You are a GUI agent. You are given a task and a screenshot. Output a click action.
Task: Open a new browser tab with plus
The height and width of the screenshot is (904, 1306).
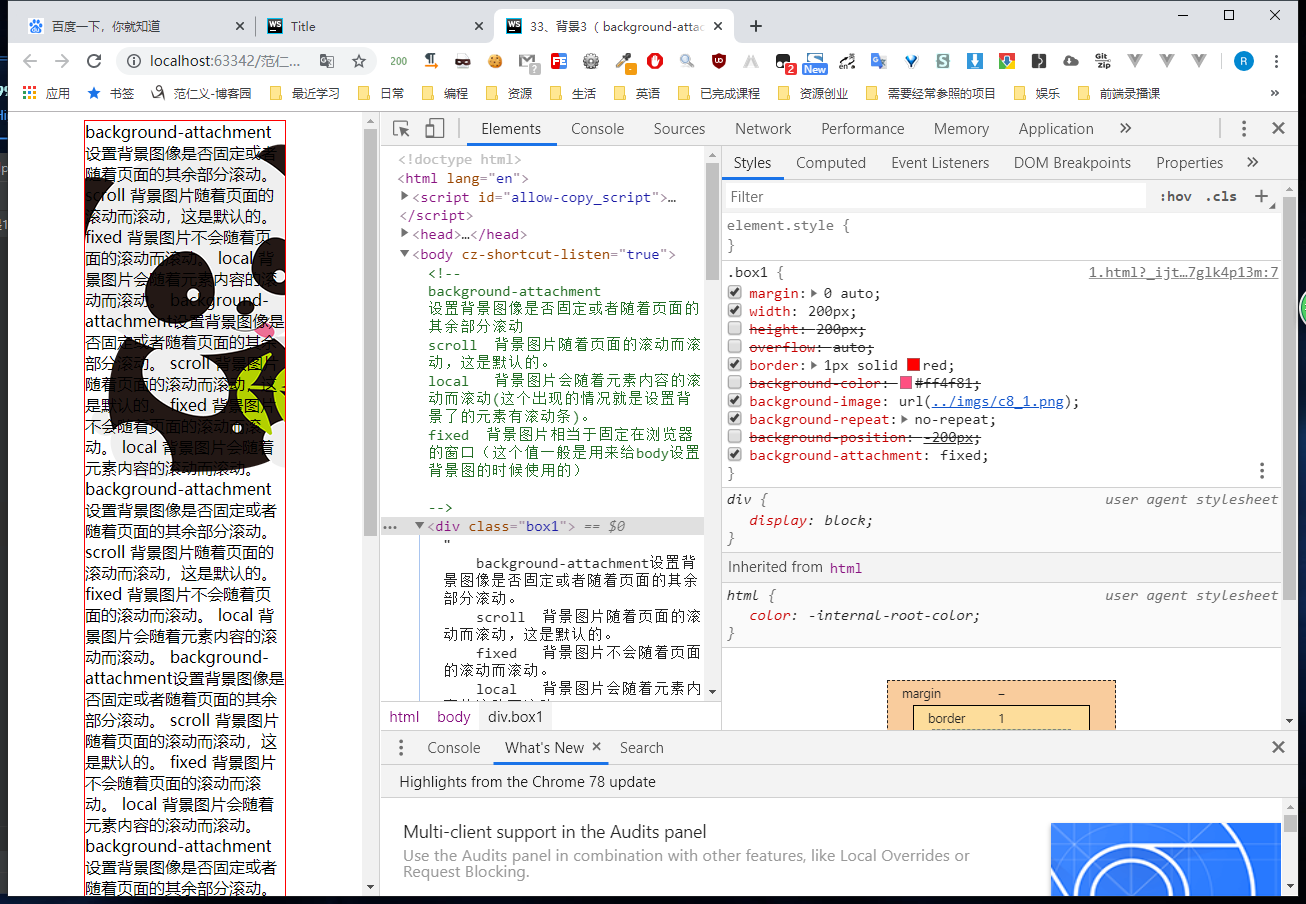coord(756,26)
